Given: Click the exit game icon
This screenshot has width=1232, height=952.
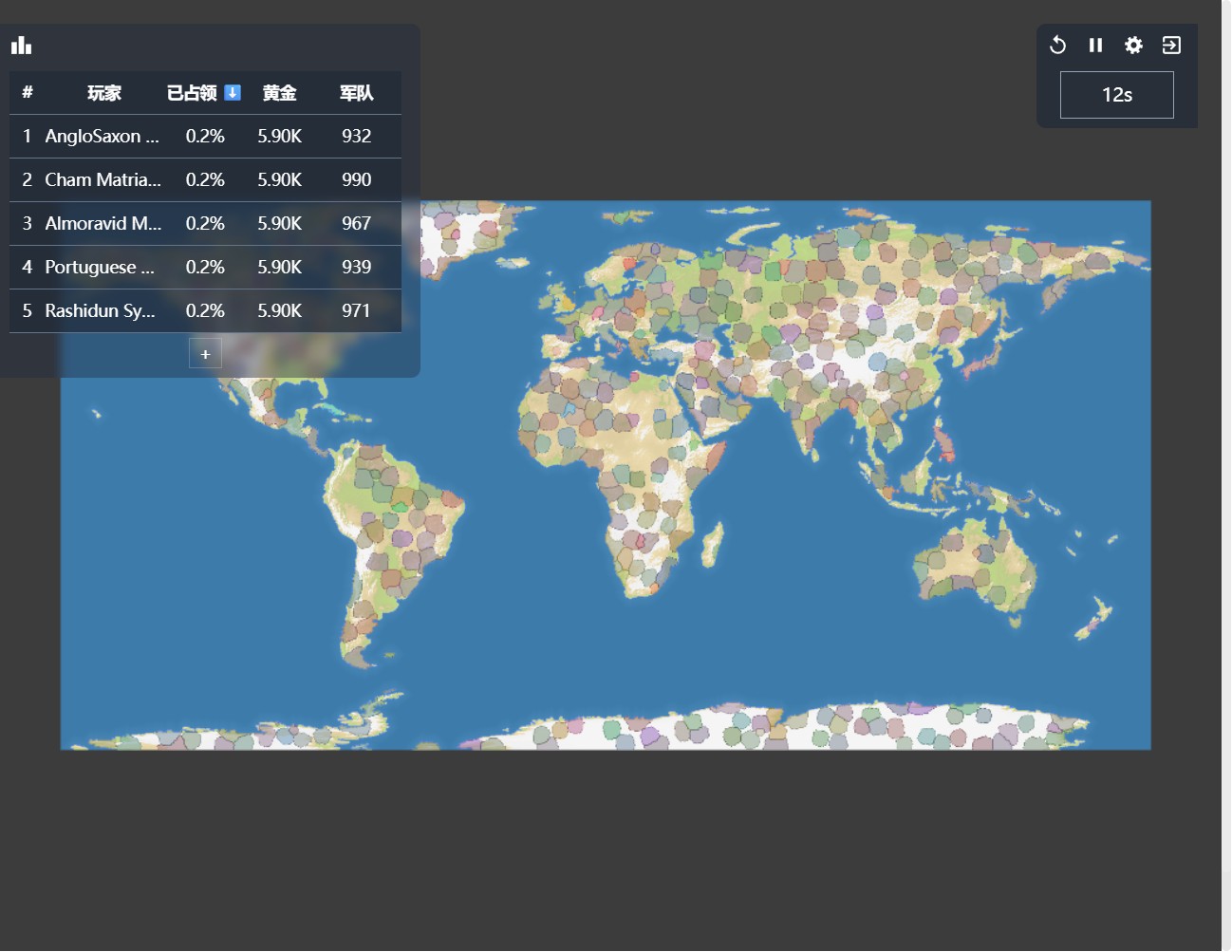Looking at the screenshot, I should pyautogui.click(x=1171, y=46).
